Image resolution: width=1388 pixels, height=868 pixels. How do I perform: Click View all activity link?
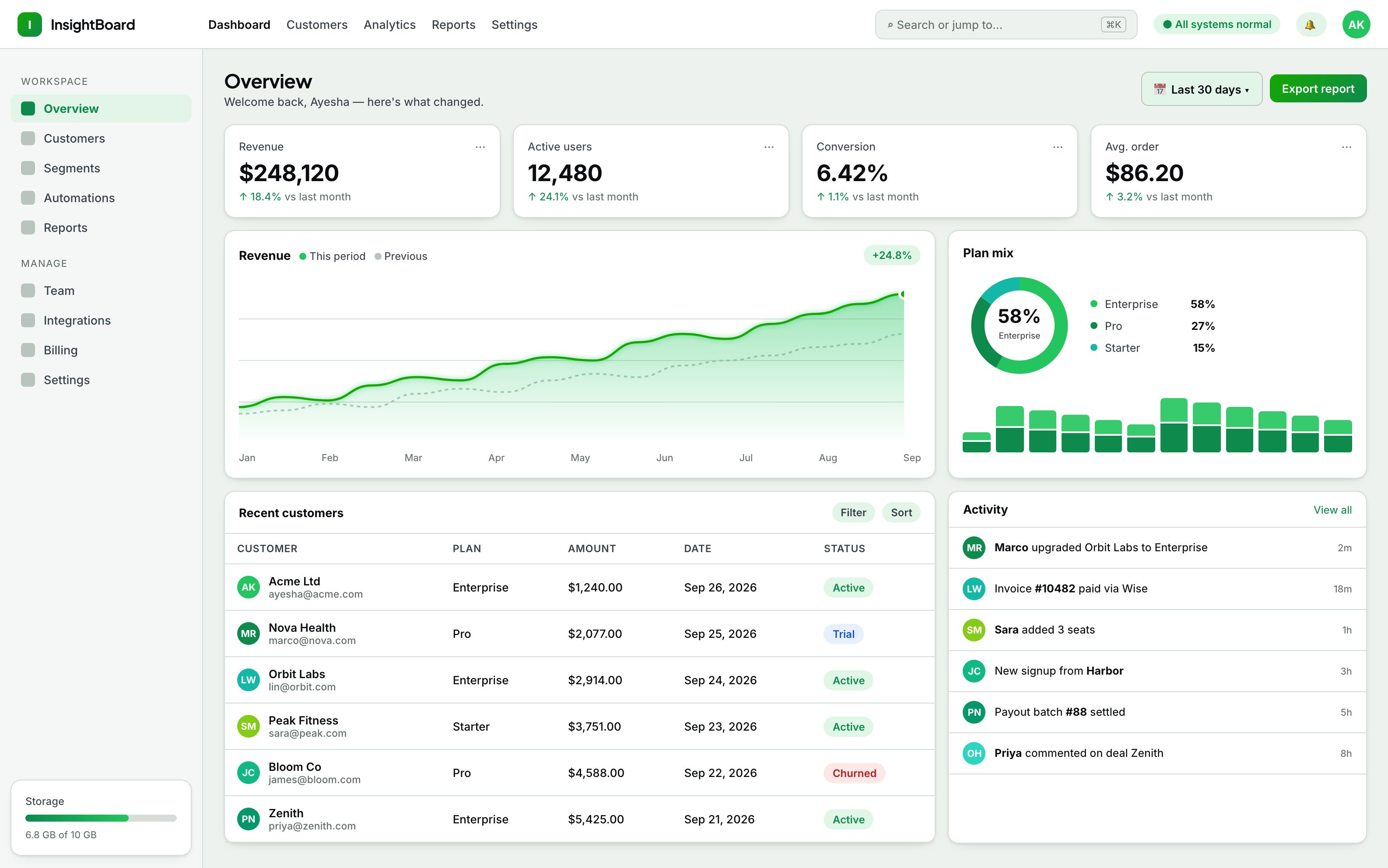(1332, 510)
